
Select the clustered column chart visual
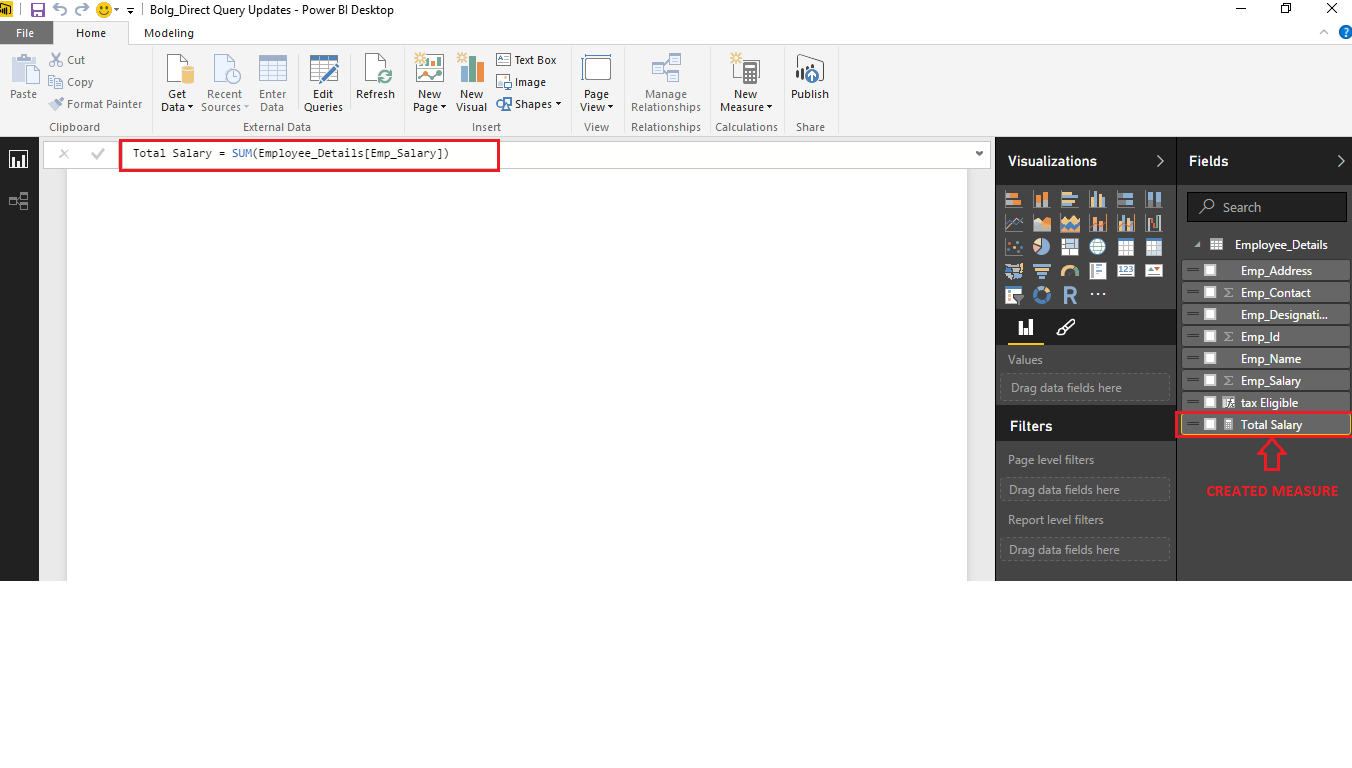tap(1097, 199)
